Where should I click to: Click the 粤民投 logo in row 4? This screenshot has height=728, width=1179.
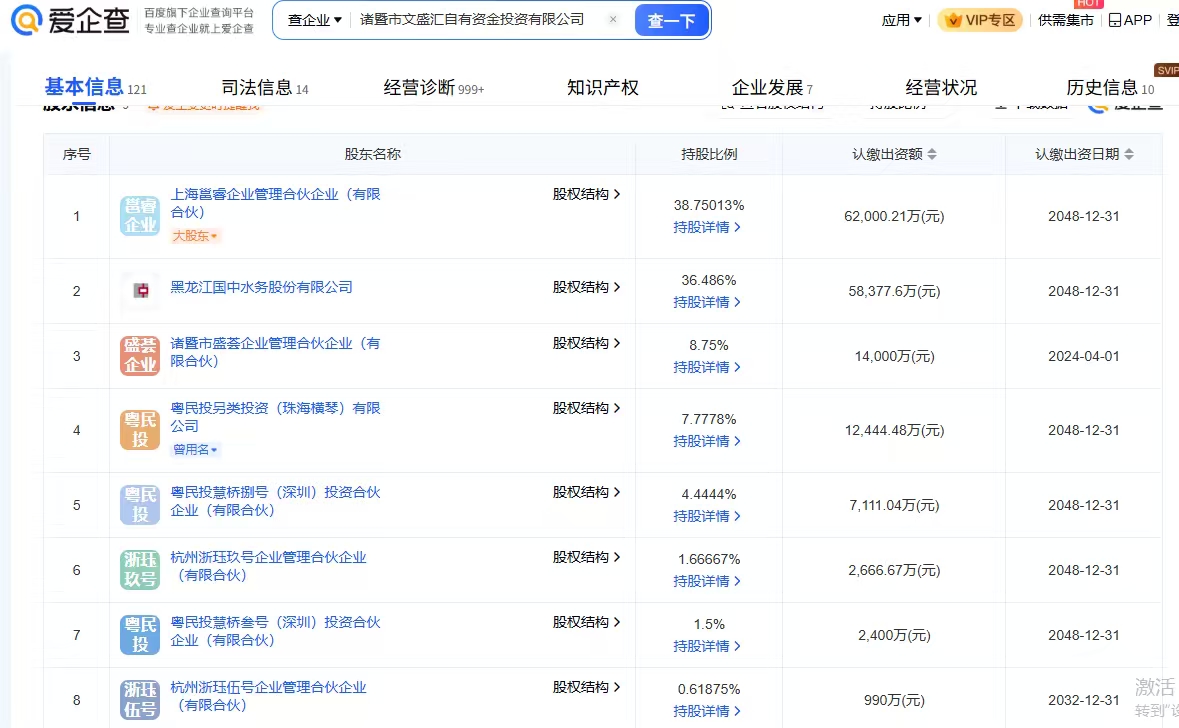140,430
